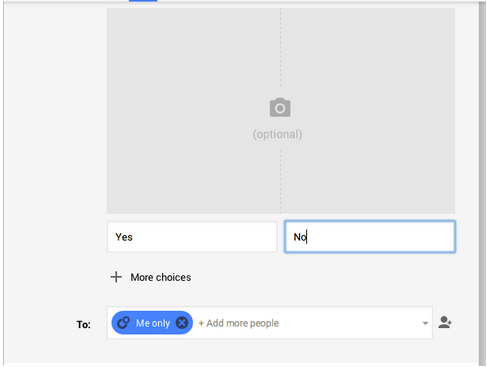The width and height of the screenshot is (487, 367).
Task: Click the More choices button
Action: coord(151,277)
